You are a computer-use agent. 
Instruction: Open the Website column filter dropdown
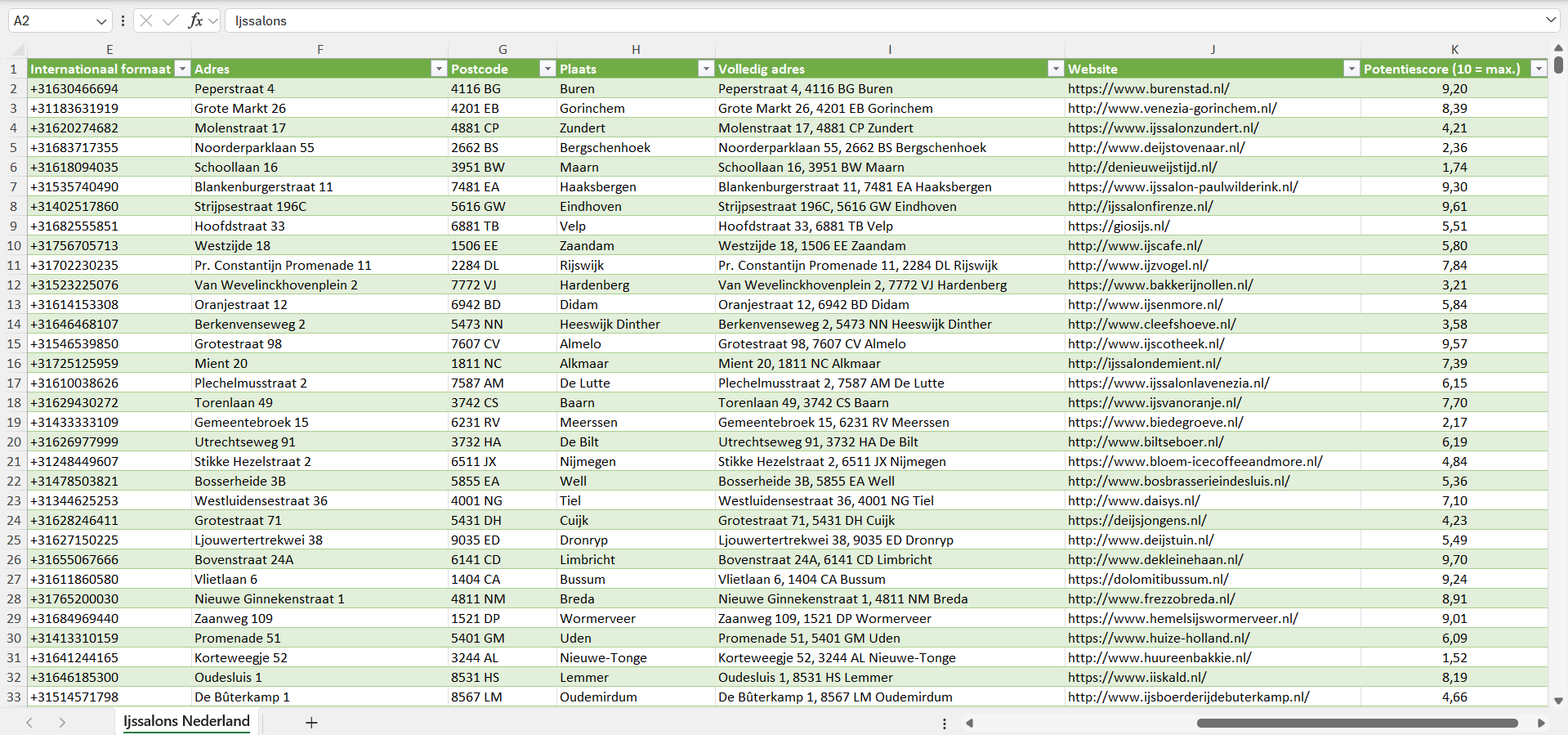[x=1351, y=69]
